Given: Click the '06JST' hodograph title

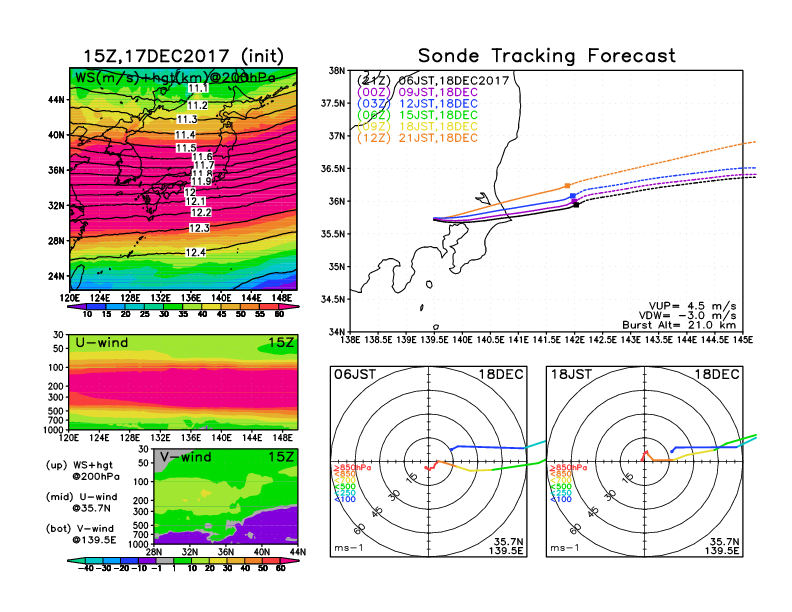Looking at the screenshot, I should pos(355,374).
